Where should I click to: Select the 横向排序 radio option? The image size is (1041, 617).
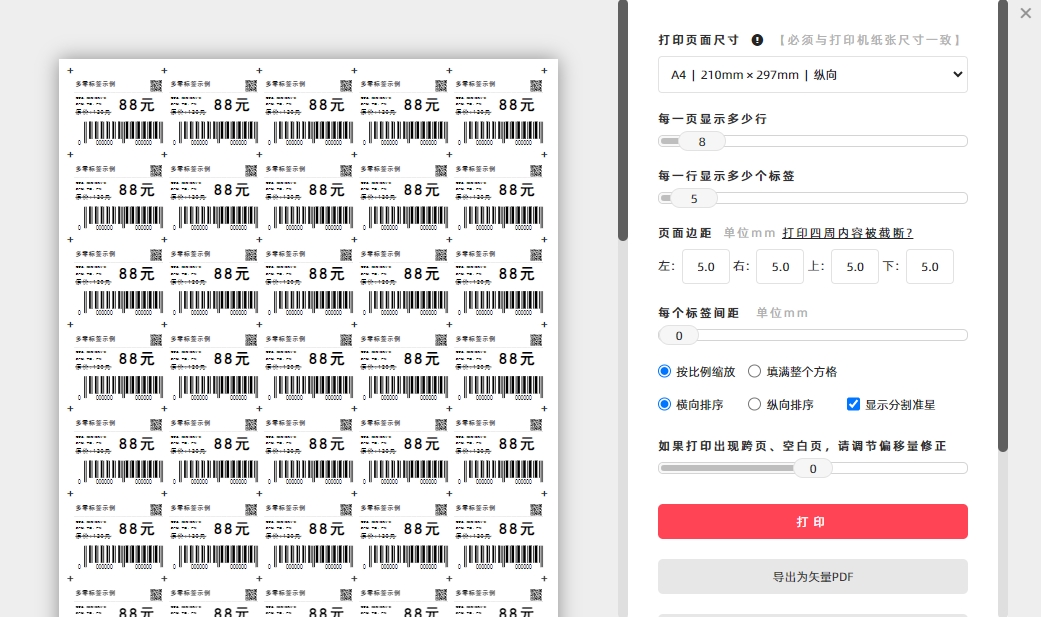[x=665, y=404]
